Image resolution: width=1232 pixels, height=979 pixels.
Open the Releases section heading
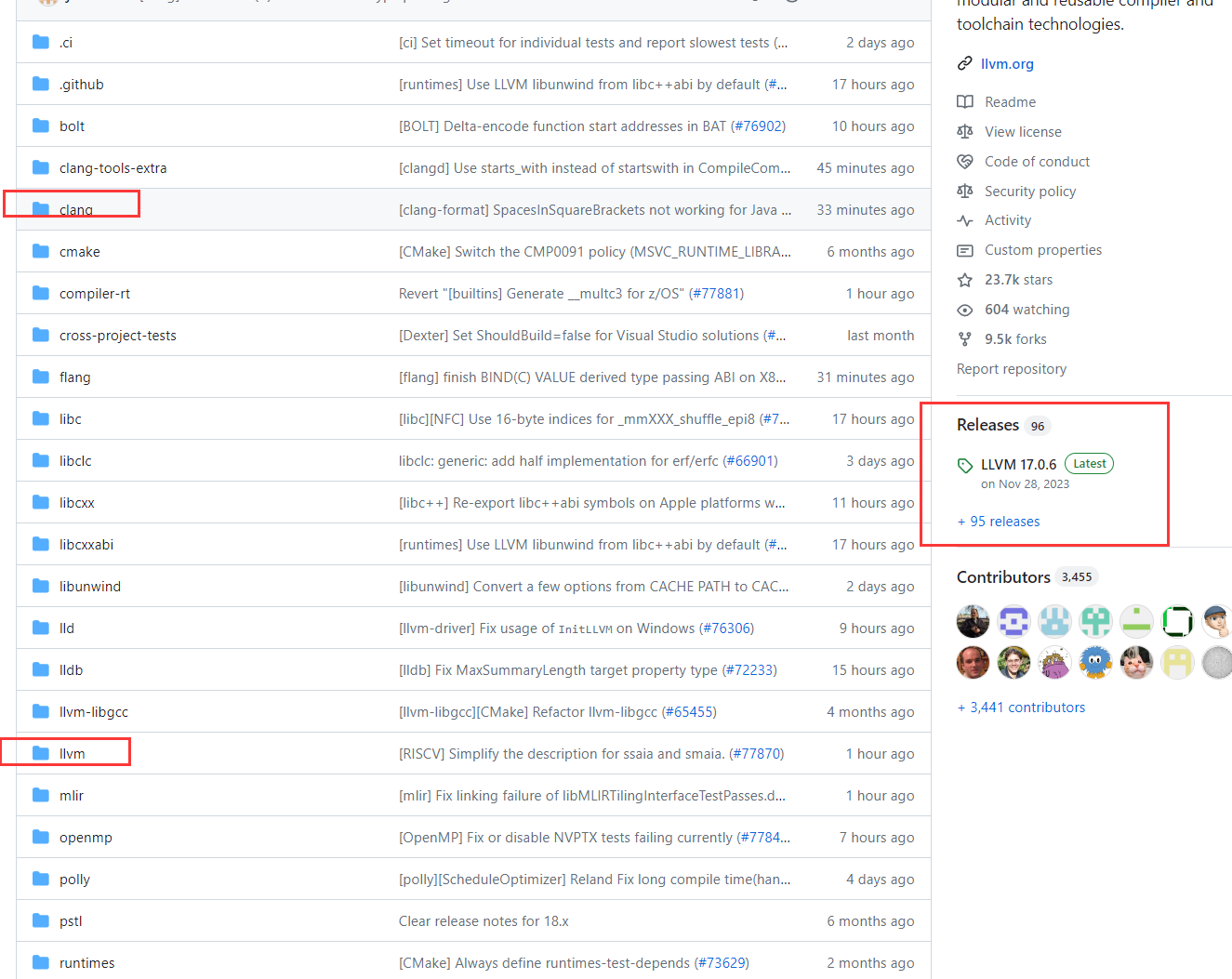[x=987, y=425]
